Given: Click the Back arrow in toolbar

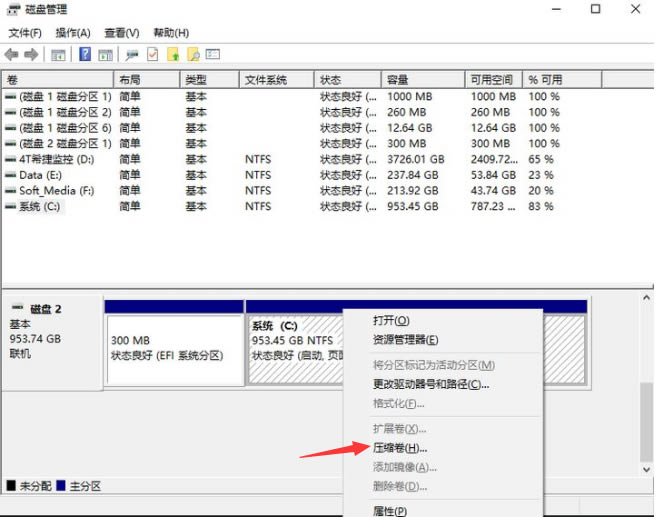Looking at the screenshot, I should tap(12, 54).
